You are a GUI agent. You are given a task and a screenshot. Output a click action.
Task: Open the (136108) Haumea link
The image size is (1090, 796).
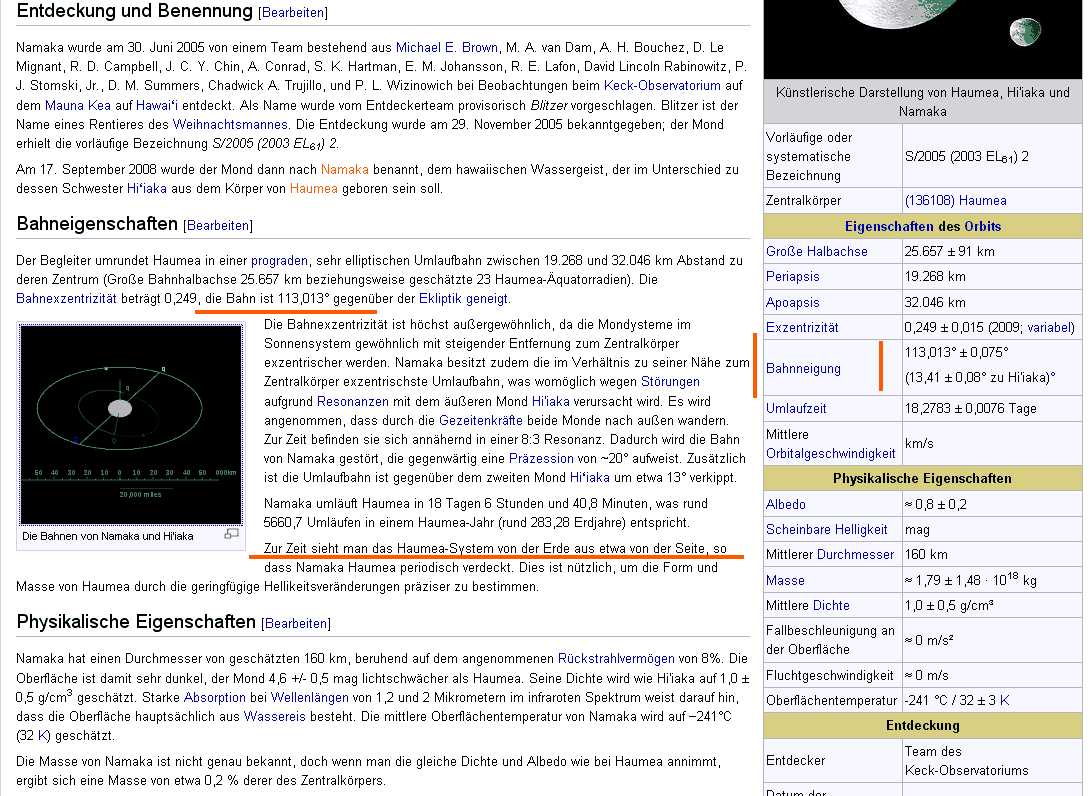pyautogui.click(x=955, y=201)
